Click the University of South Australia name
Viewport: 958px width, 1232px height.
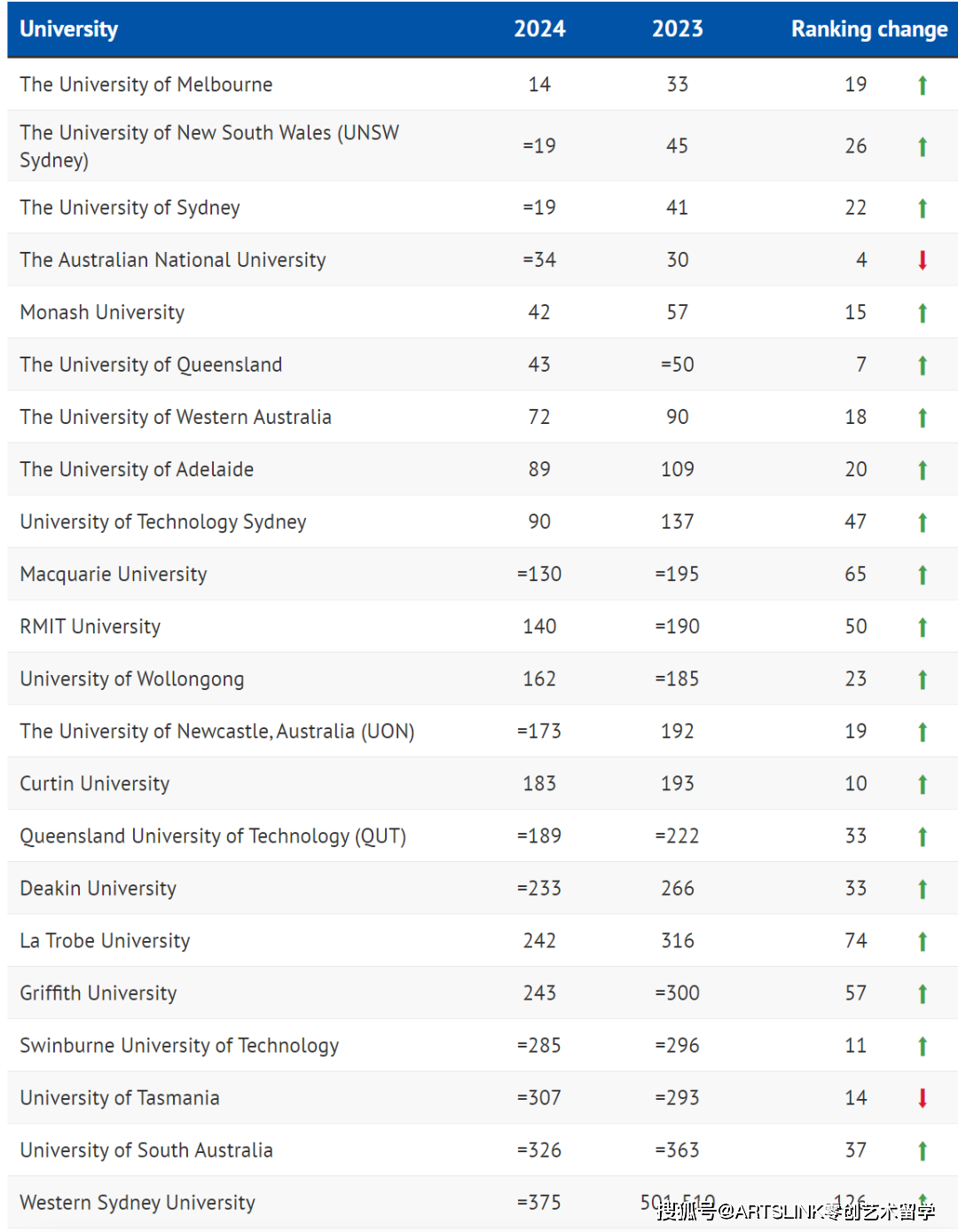146,1150
